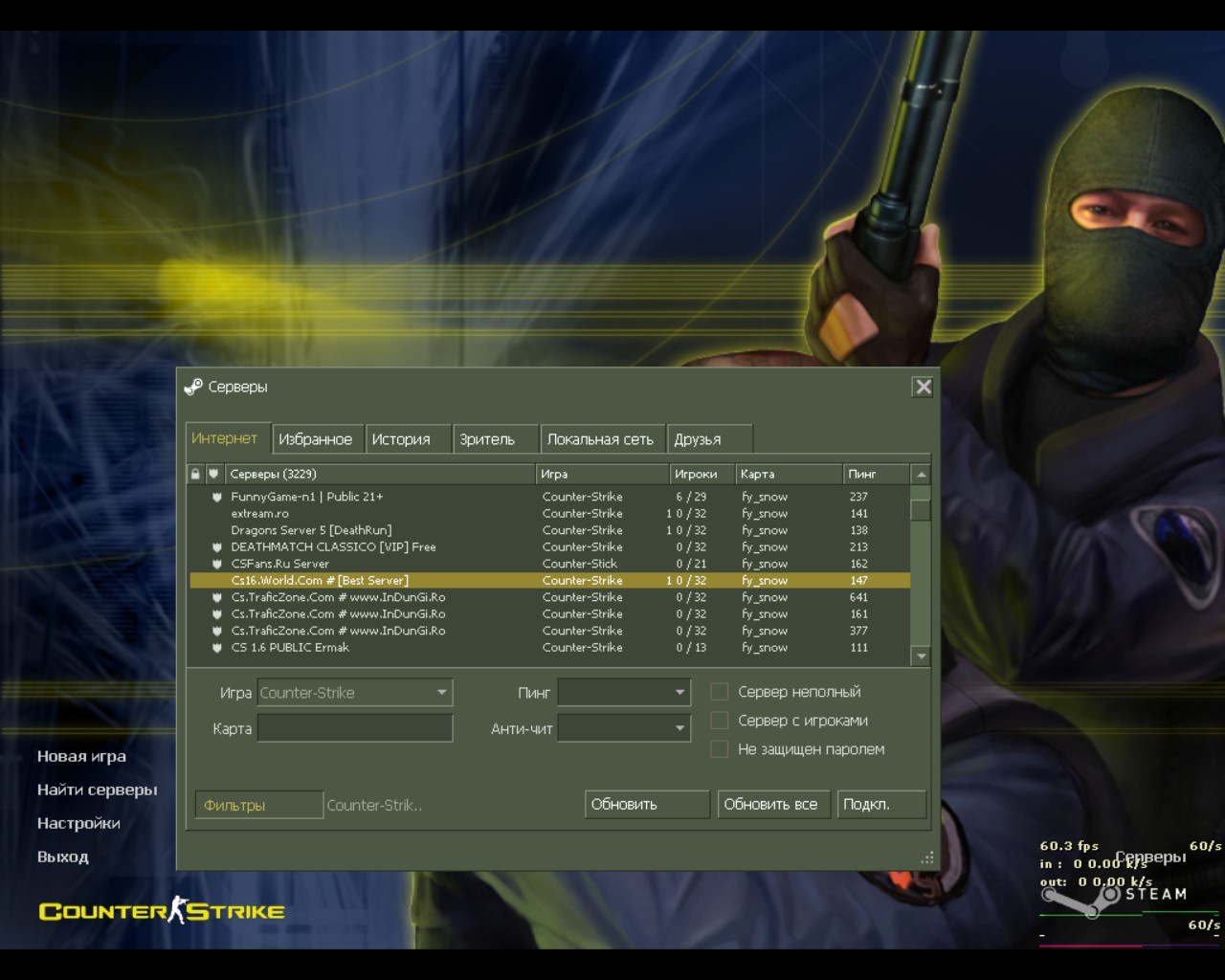The height and width of the screenshot is (980, 1225).
Task: Click the 6 / 29 players cell
Action: coord(691,497)
